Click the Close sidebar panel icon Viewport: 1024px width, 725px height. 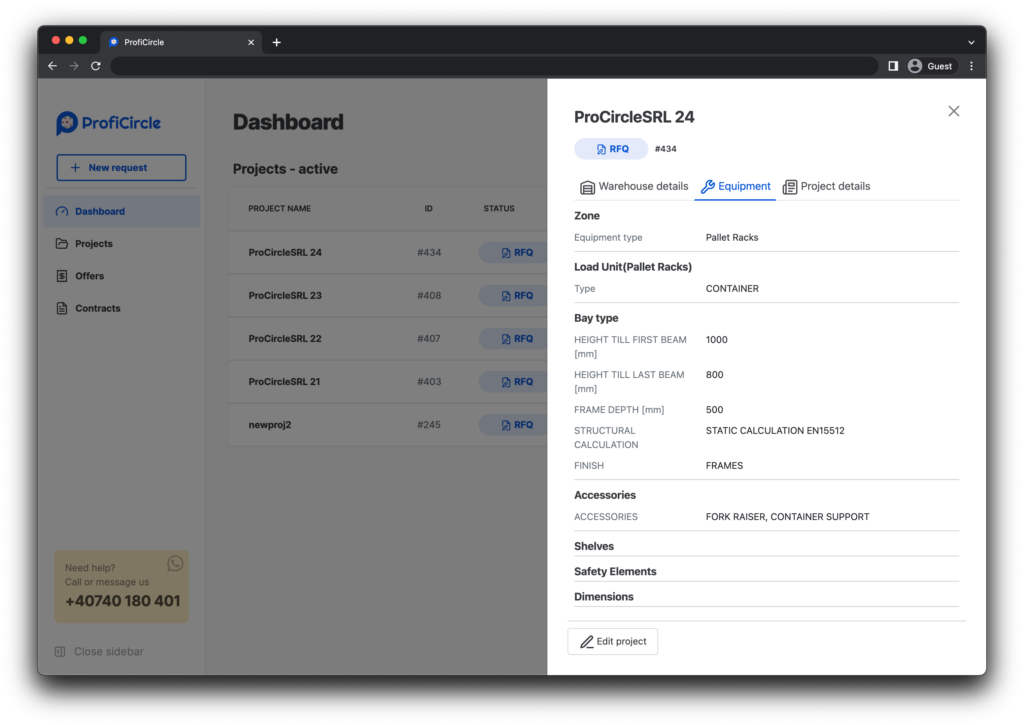coord(60,652)
